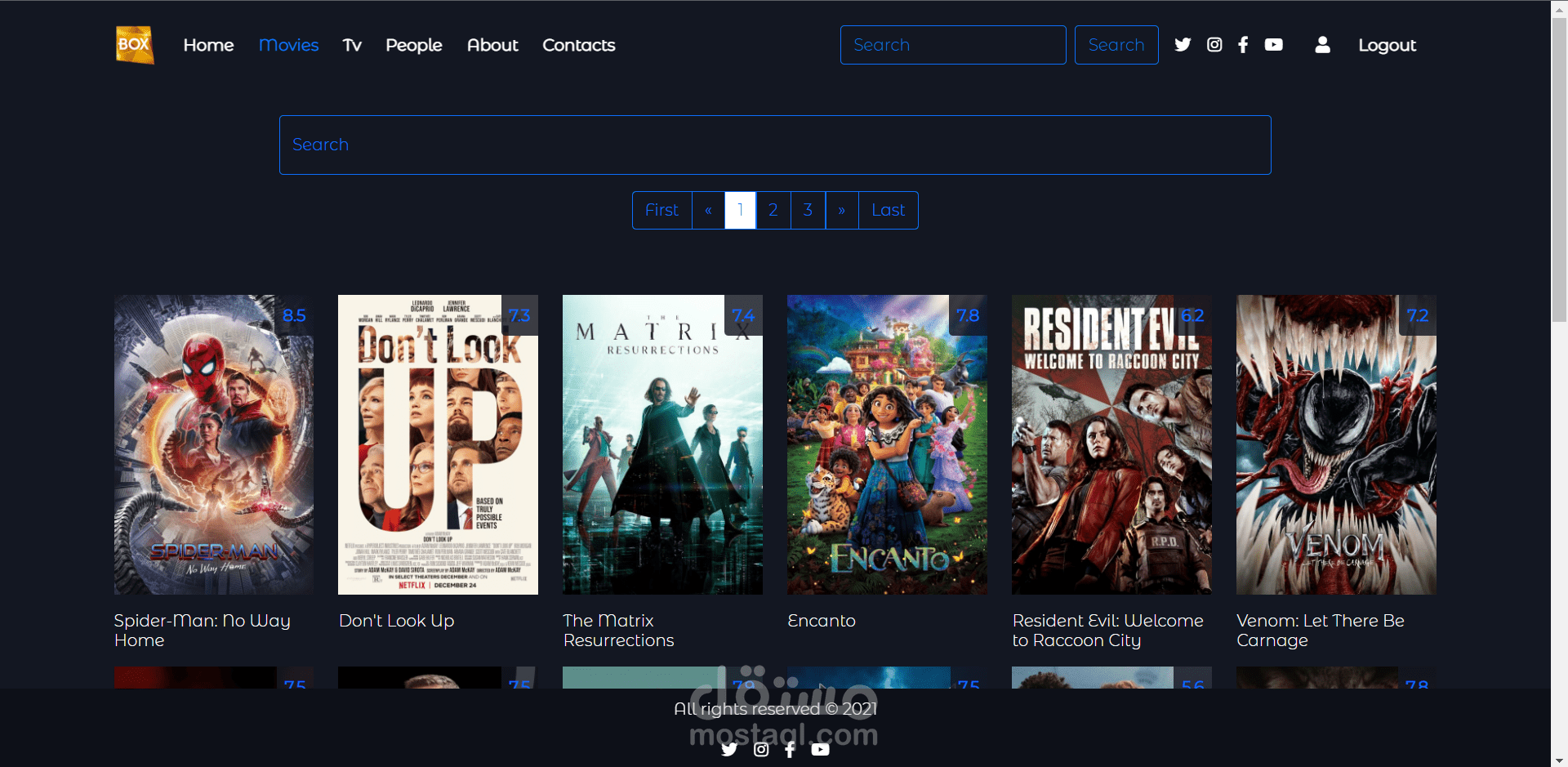Viewport: 1568px width, 767px height.
Task: Open Facebook icon in the header
Action: [x=1243, y=44]
